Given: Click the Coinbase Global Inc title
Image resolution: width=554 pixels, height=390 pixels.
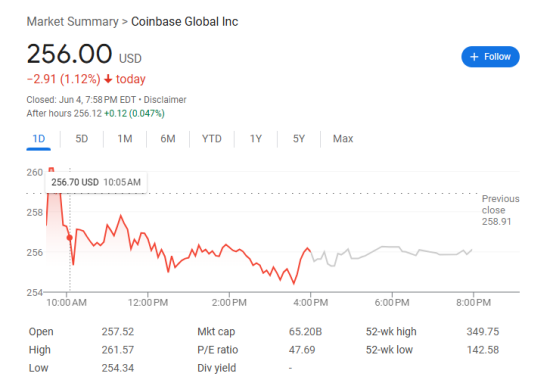Looking at the screenshot, I should coord(185,22).
